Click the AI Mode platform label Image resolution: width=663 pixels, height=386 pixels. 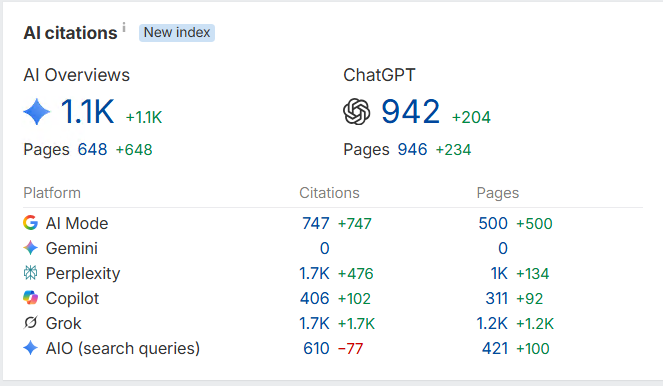pyautogui.click(x=77, y=223)
